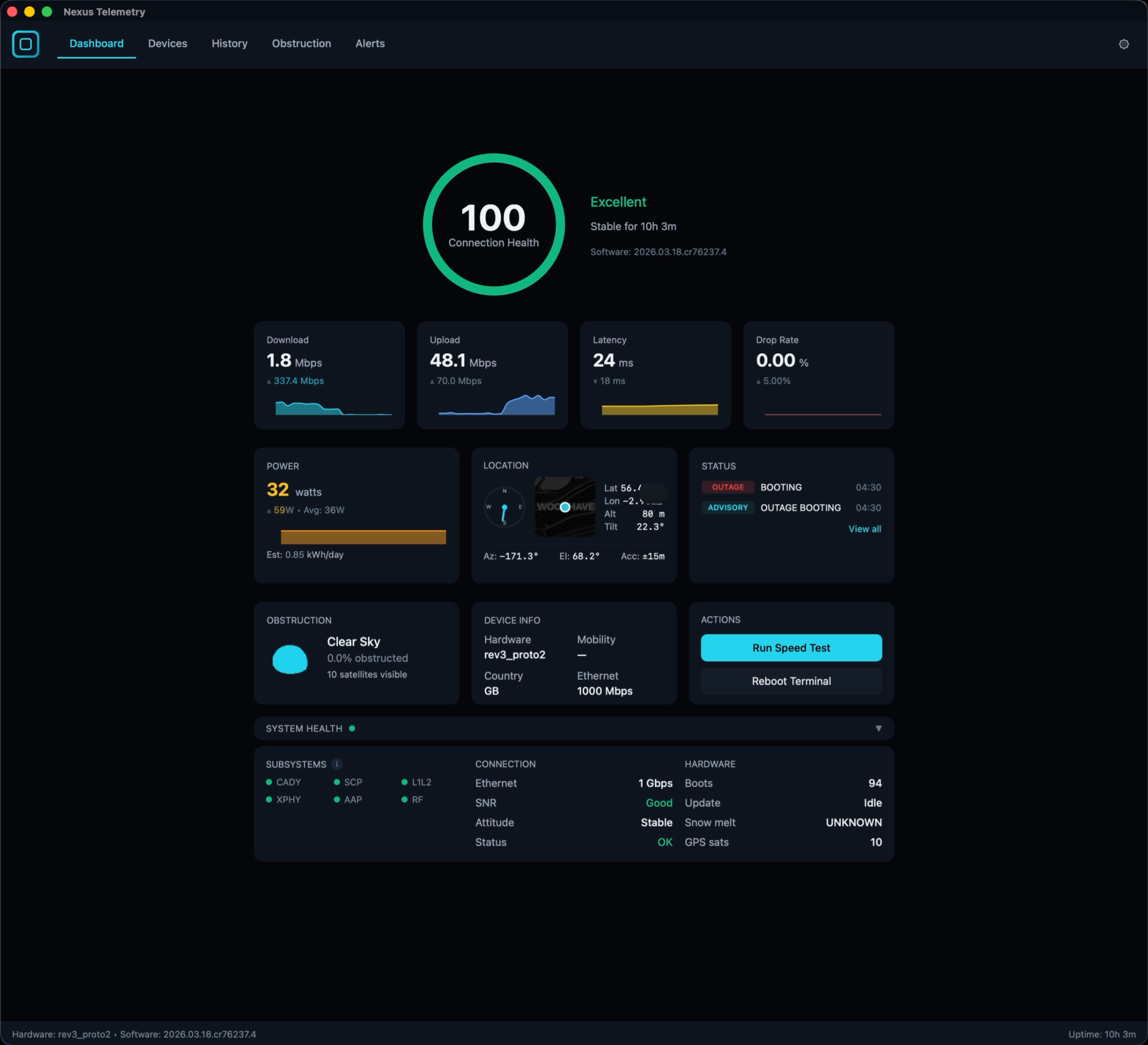Open the settings gear

(1124, 44)
